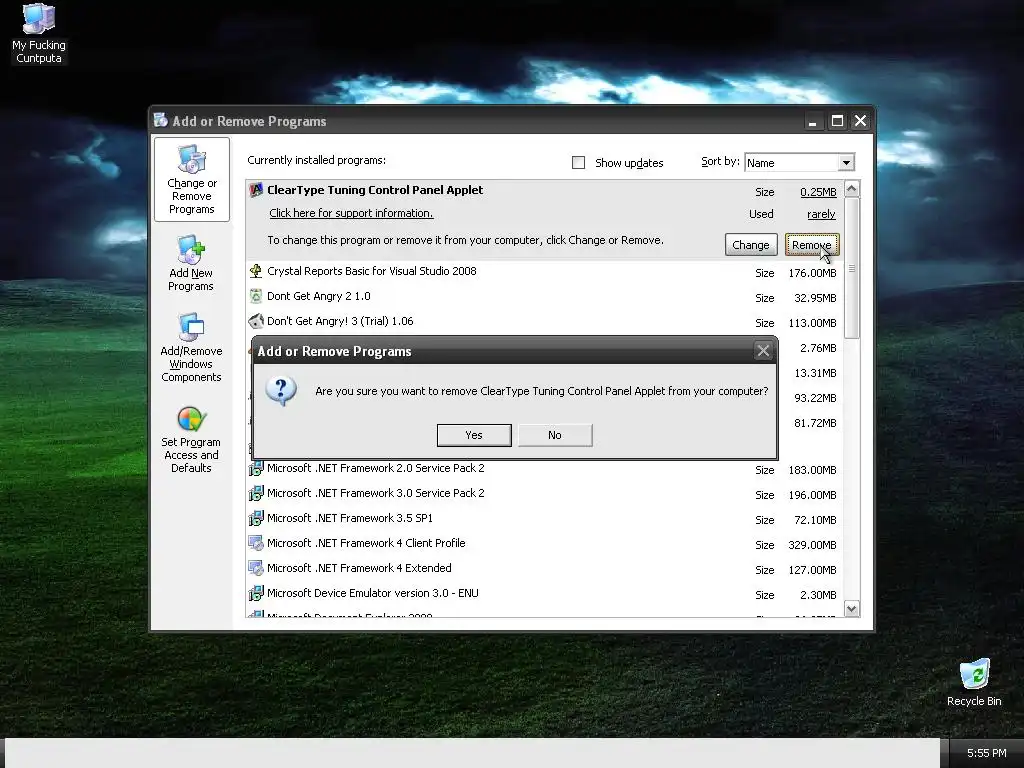
Task: Open the Click here for support information link
Action: (x=351, y=213)
